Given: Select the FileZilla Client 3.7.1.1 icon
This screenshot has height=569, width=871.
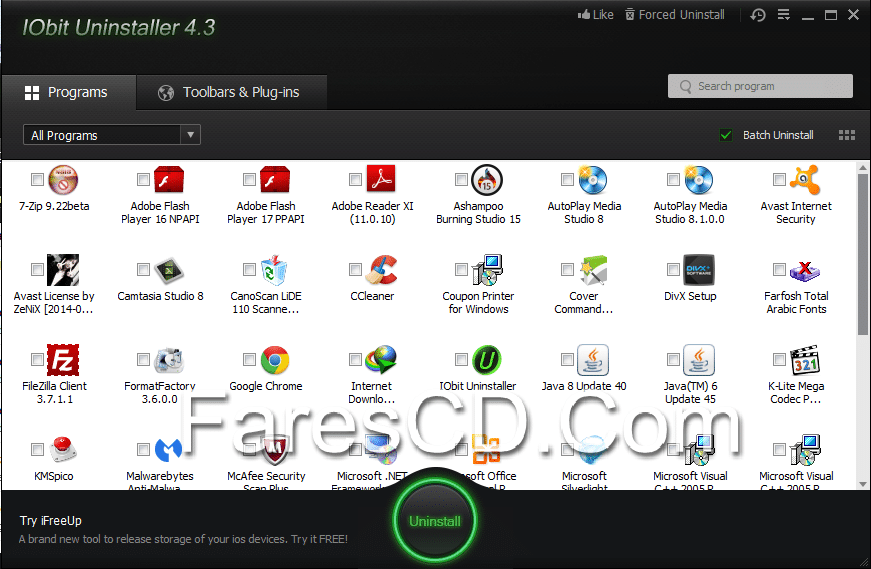Looking at the screenshot, I should (63, 360).
